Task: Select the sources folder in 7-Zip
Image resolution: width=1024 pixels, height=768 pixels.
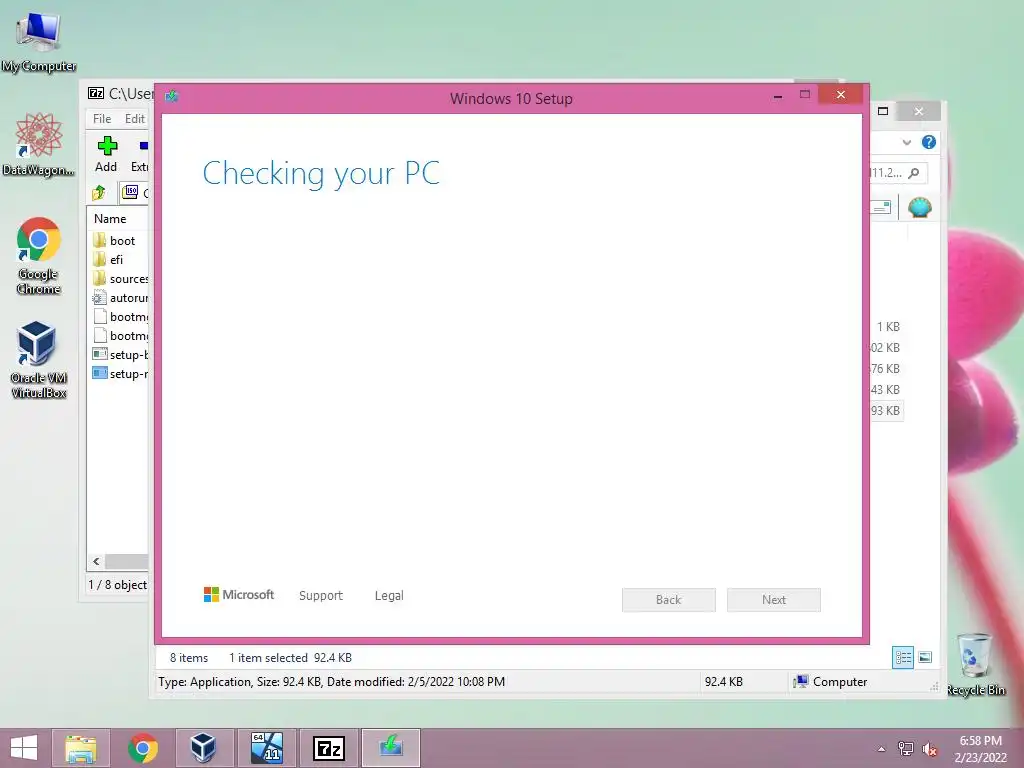Action: (x=120, y=279)
